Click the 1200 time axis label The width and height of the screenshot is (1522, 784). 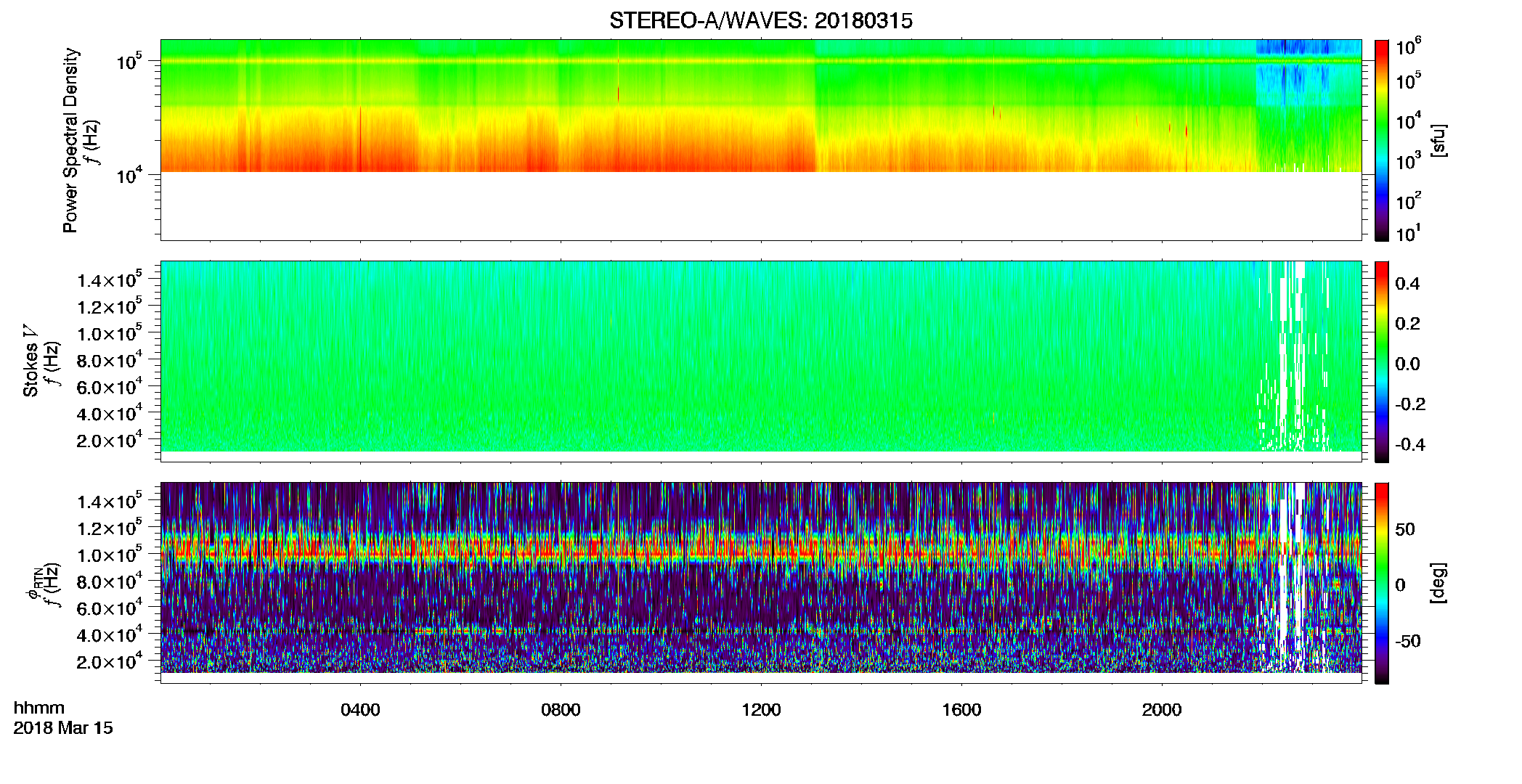(761, 710)
